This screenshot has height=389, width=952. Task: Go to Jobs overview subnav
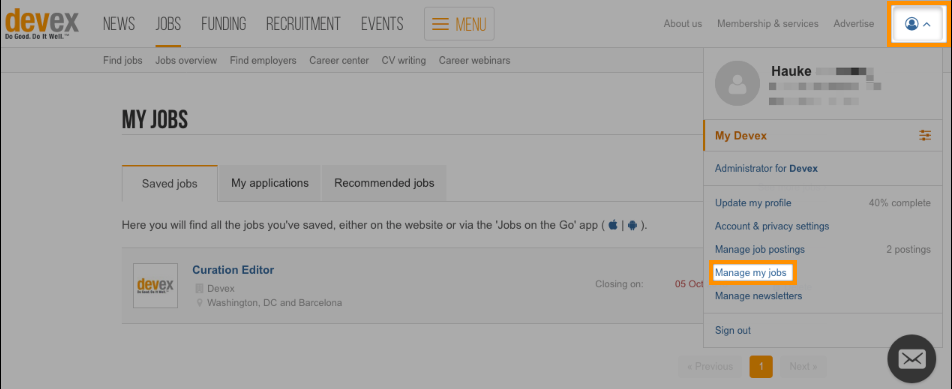point(186,61)
